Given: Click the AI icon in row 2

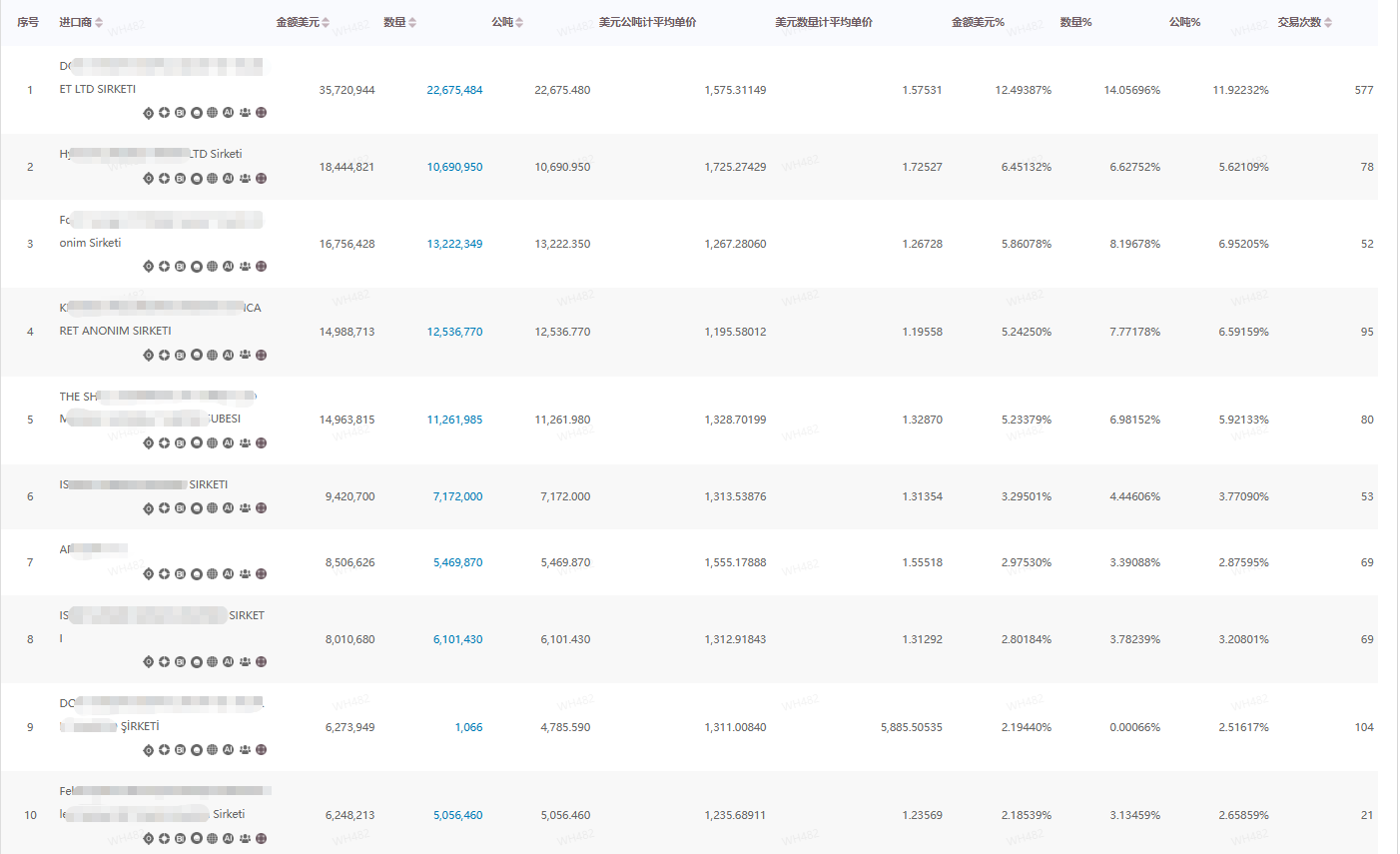Looking at the screenshot, I should tap(229, 179).
